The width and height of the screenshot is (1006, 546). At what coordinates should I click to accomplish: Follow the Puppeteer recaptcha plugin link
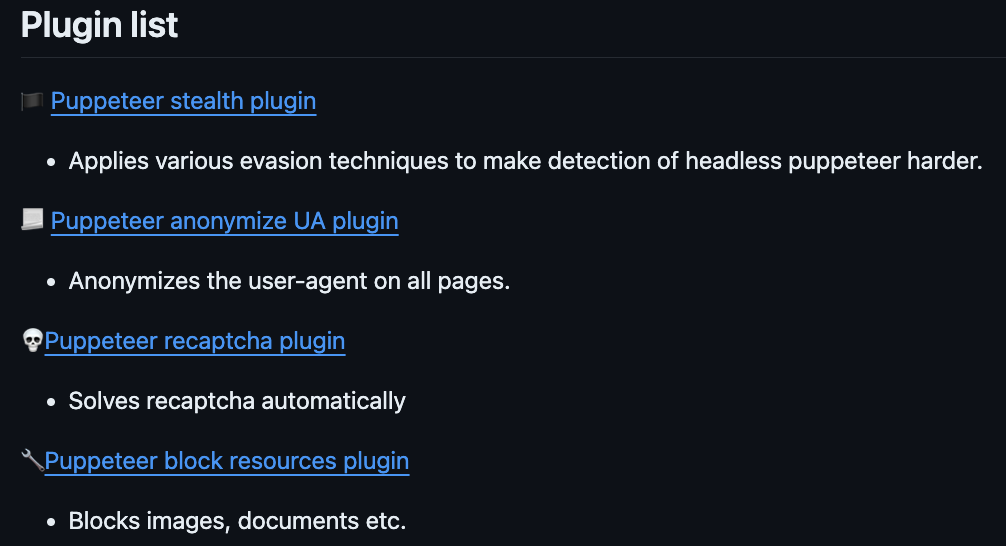[x=195, y=341]
